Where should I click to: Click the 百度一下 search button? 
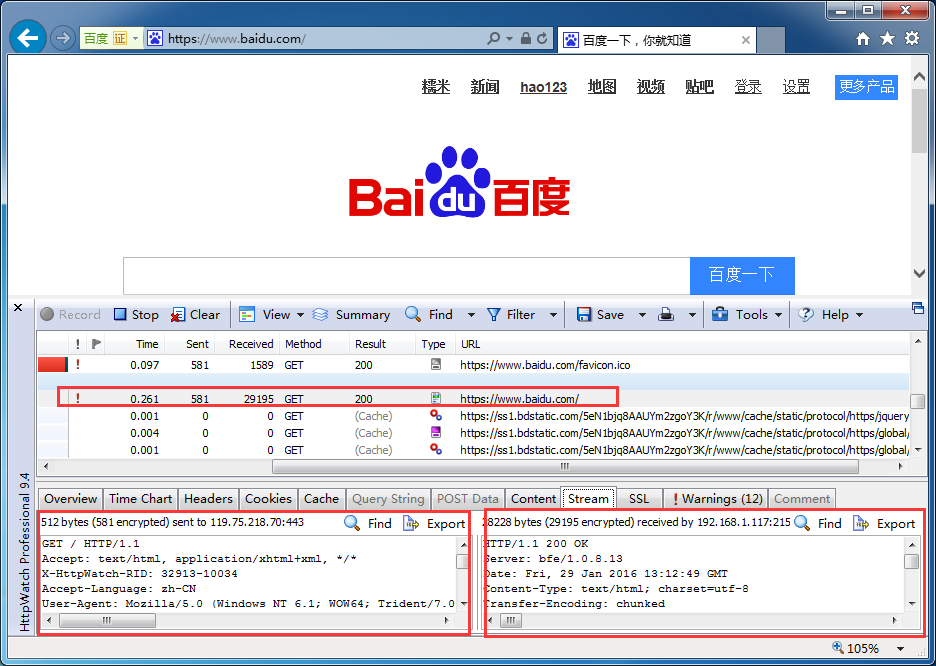pyautogui.click(x=742, y=276)
